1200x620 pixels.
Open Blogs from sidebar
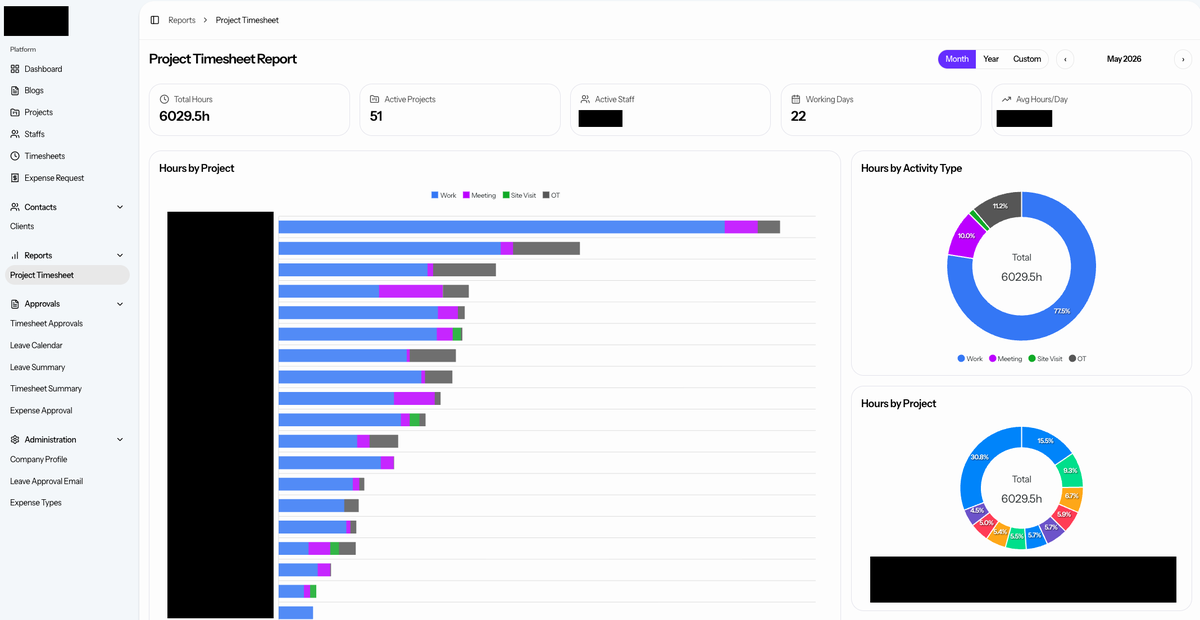[34, 90]
